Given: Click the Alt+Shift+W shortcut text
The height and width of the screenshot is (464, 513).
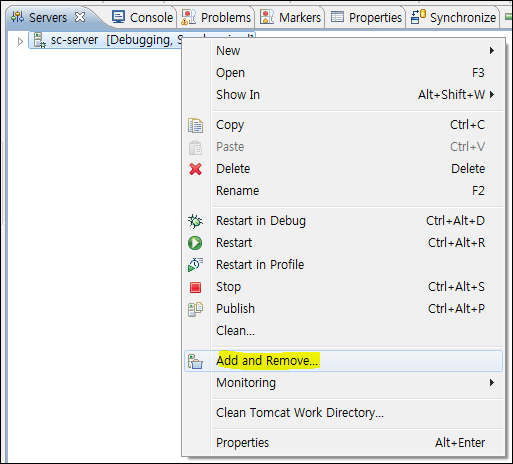Looking at the screenshot, I should (452, 95).
